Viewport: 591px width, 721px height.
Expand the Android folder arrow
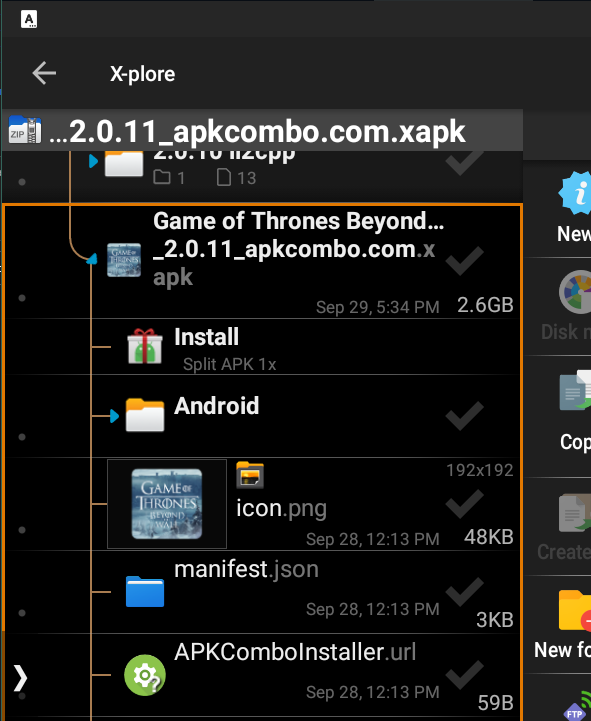(115, 416)
